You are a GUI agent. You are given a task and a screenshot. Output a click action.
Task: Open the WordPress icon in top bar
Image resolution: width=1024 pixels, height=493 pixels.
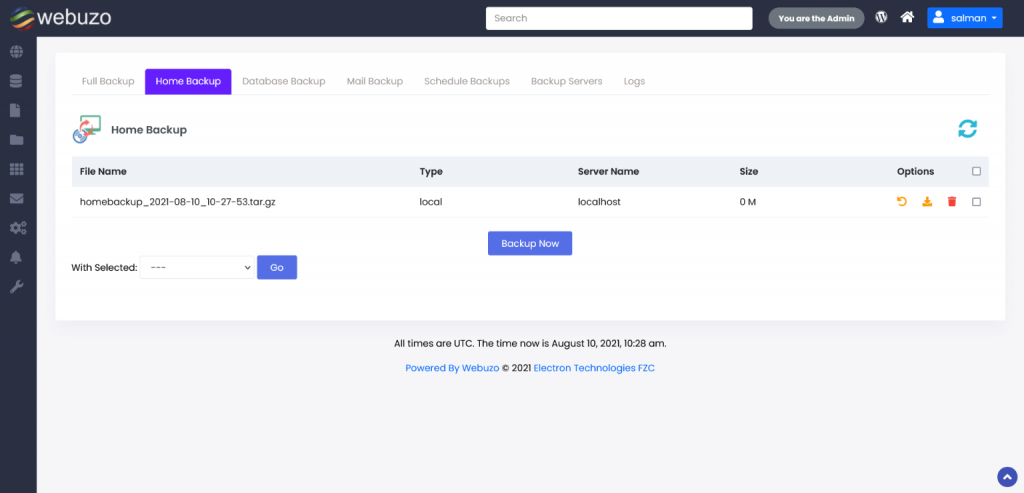(x=881, y=17)
